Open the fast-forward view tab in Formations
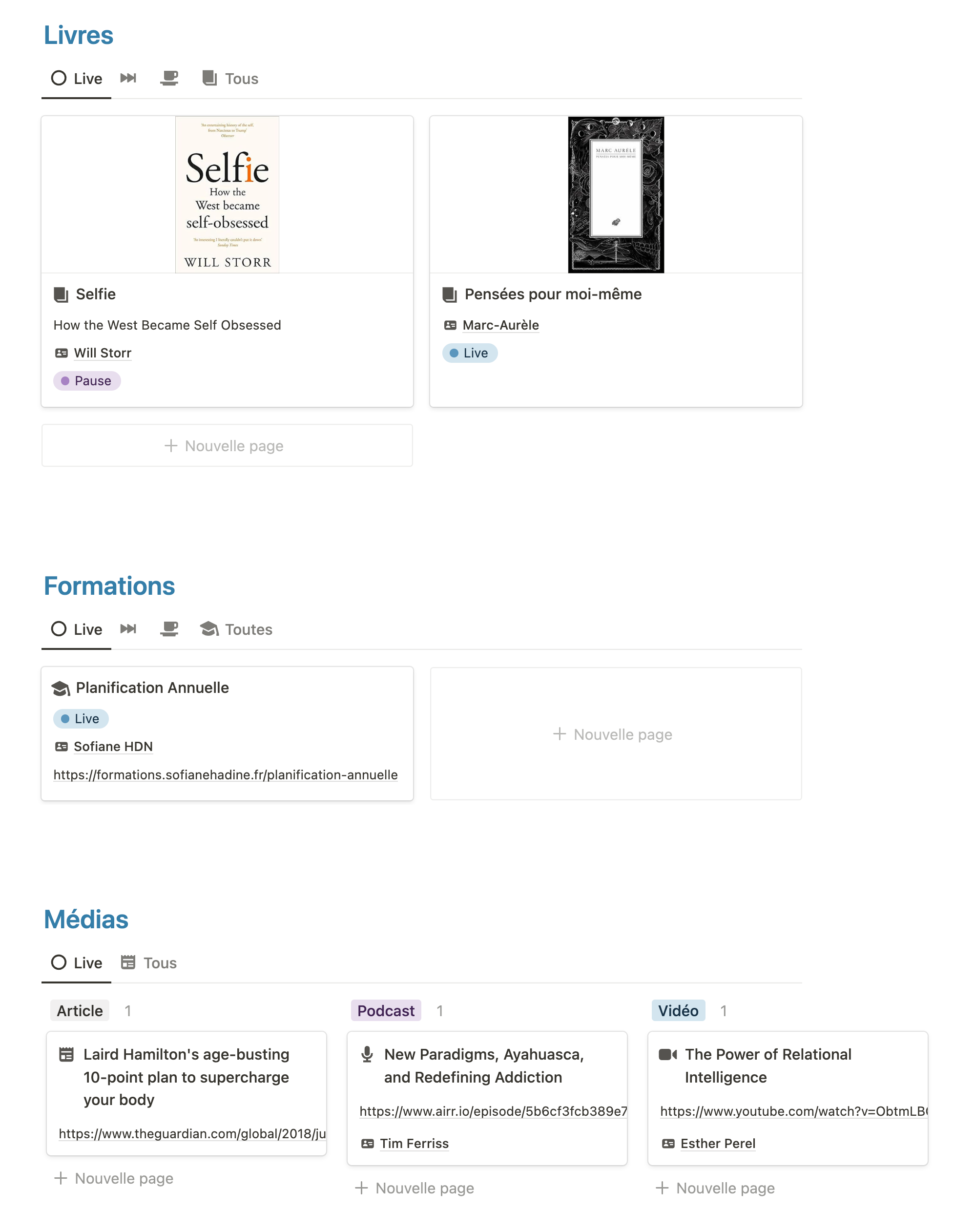This screenshot has height=1232, width=954. [x=128, y=629]
